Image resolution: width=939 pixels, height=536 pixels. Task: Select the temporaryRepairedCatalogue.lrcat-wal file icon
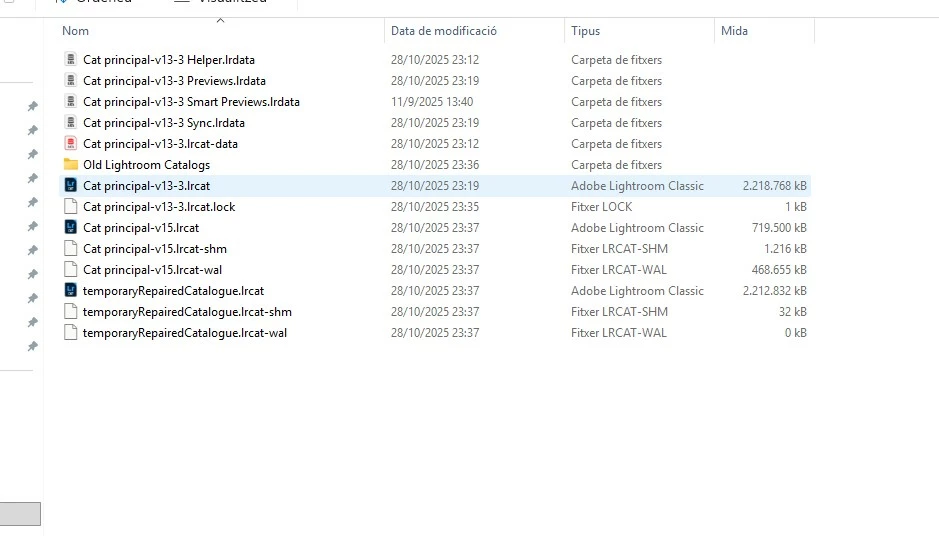pos(71,332)
